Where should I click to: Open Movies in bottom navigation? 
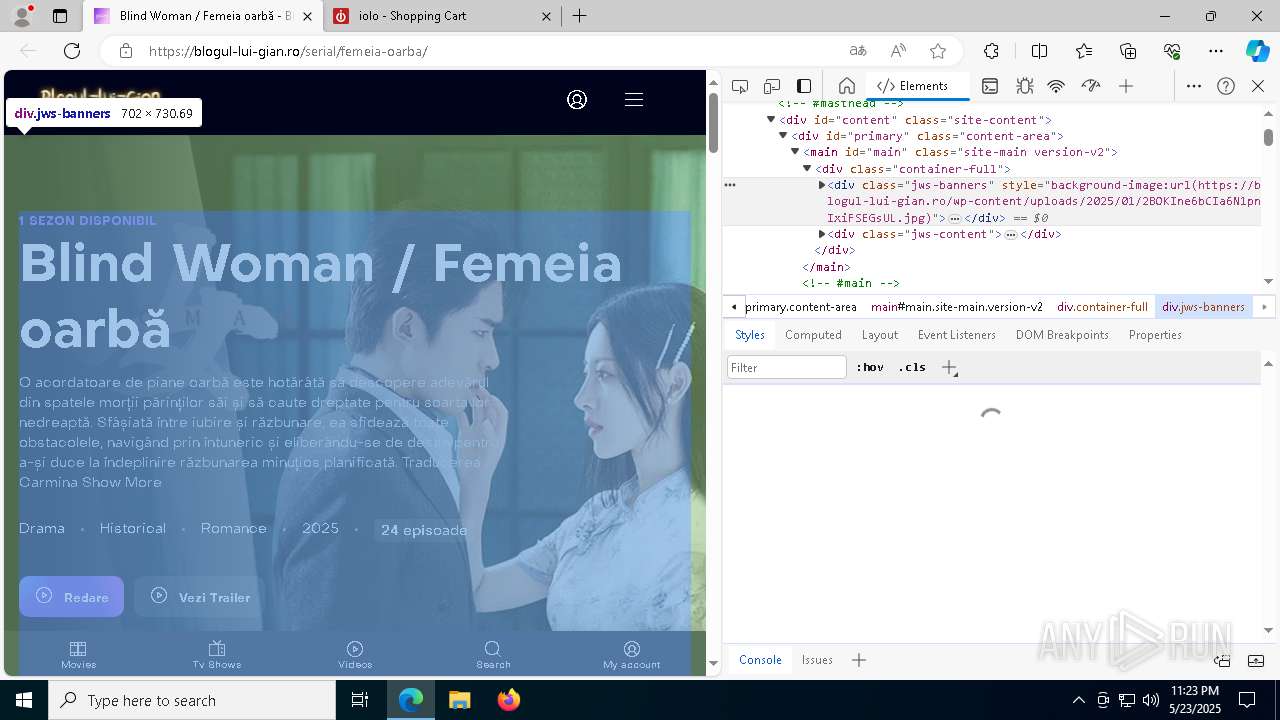point(78,655)
